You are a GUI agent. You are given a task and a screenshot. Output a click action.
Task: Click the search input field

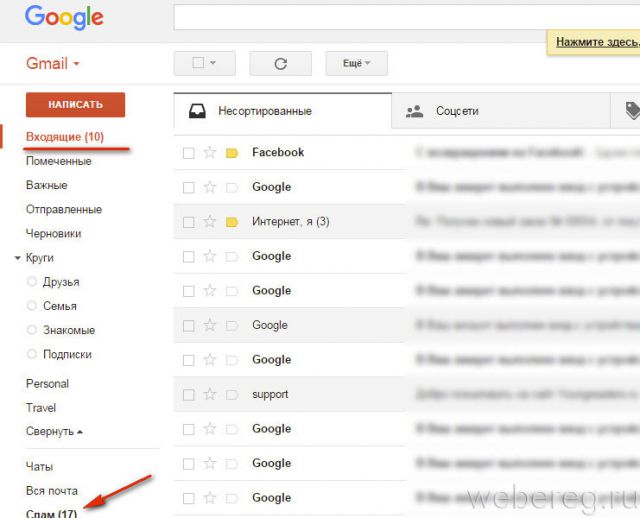coord(407,17)
